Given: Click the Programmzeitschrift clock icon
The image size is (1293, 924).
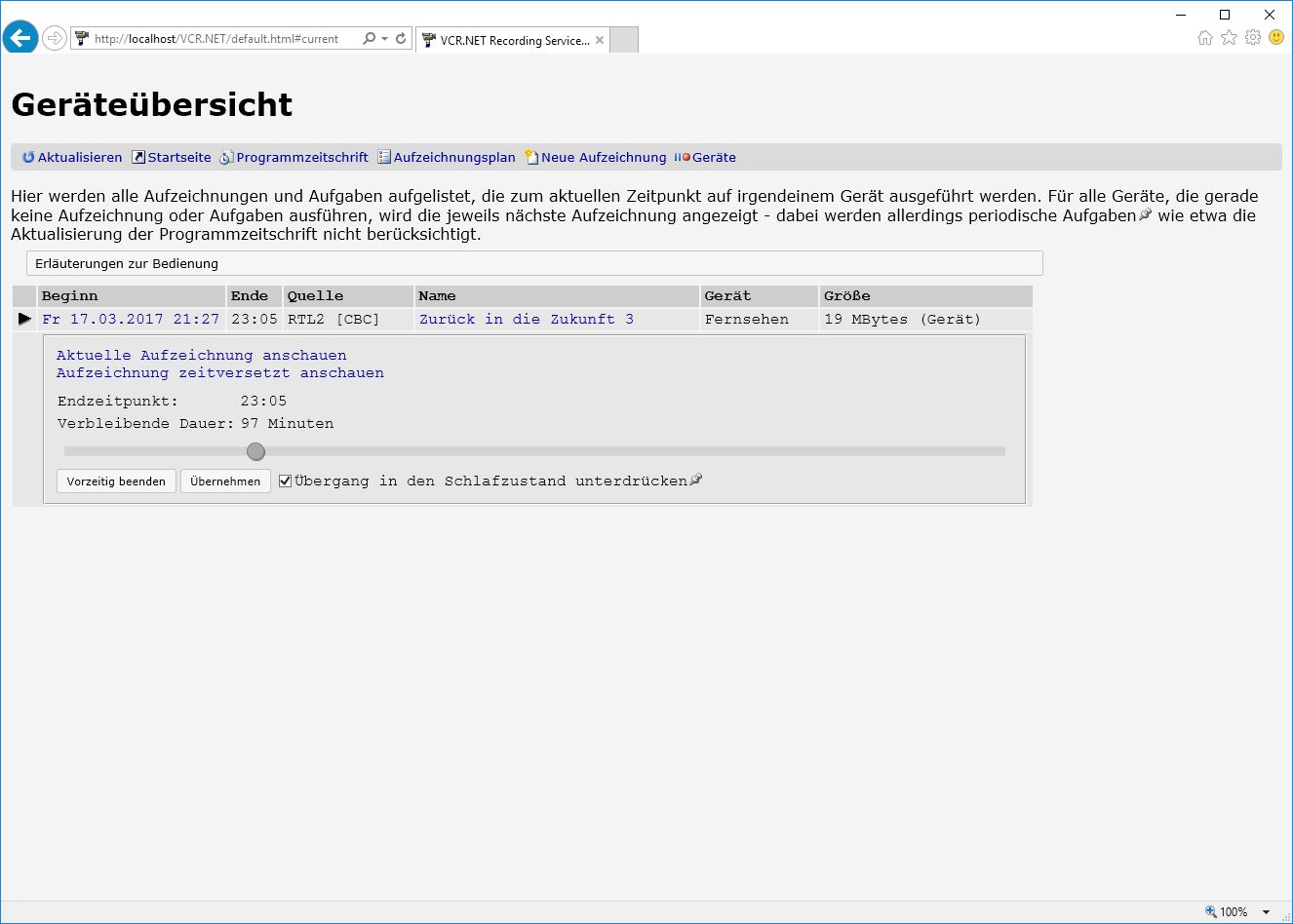Looking at the screenshot, I should (226, 158).
